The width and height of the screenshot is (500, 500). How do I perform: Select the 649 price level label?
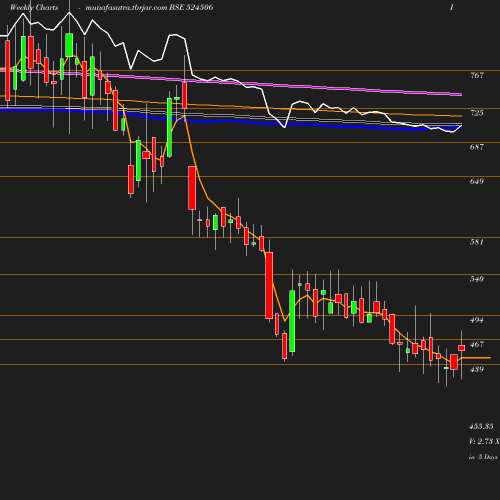click(477, 181)
